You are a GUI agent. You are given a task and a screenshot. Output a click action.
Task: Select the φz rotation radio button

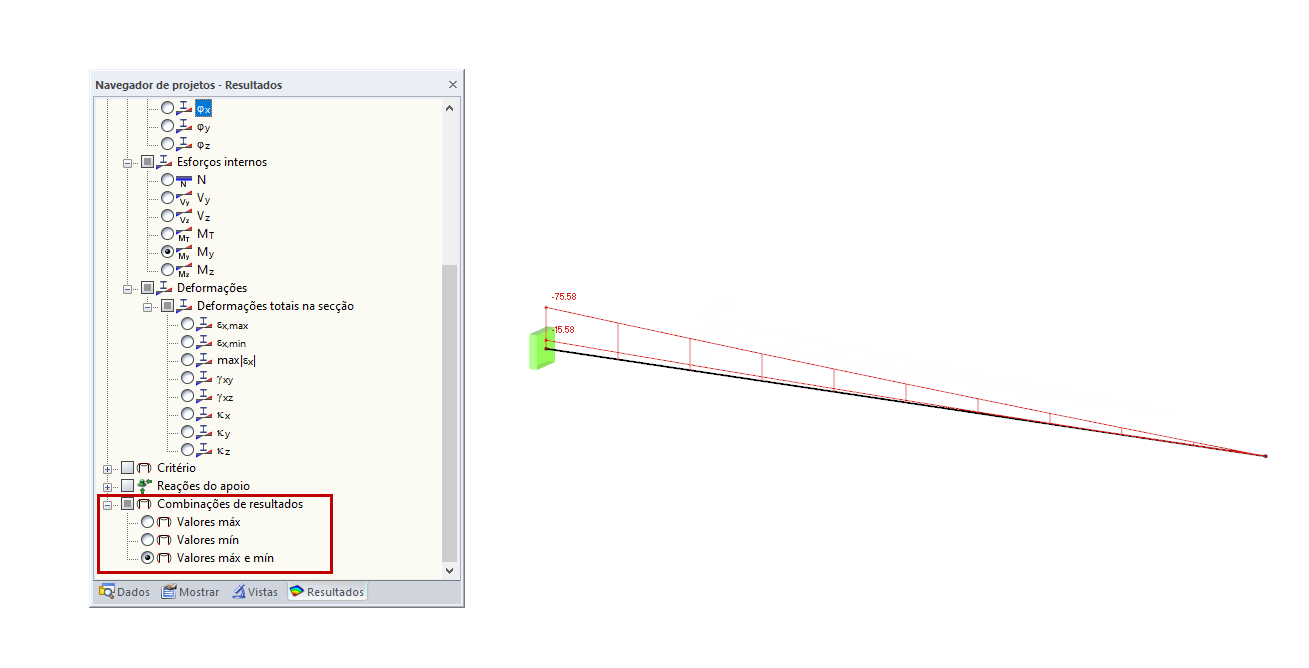[x=167, y=144]
